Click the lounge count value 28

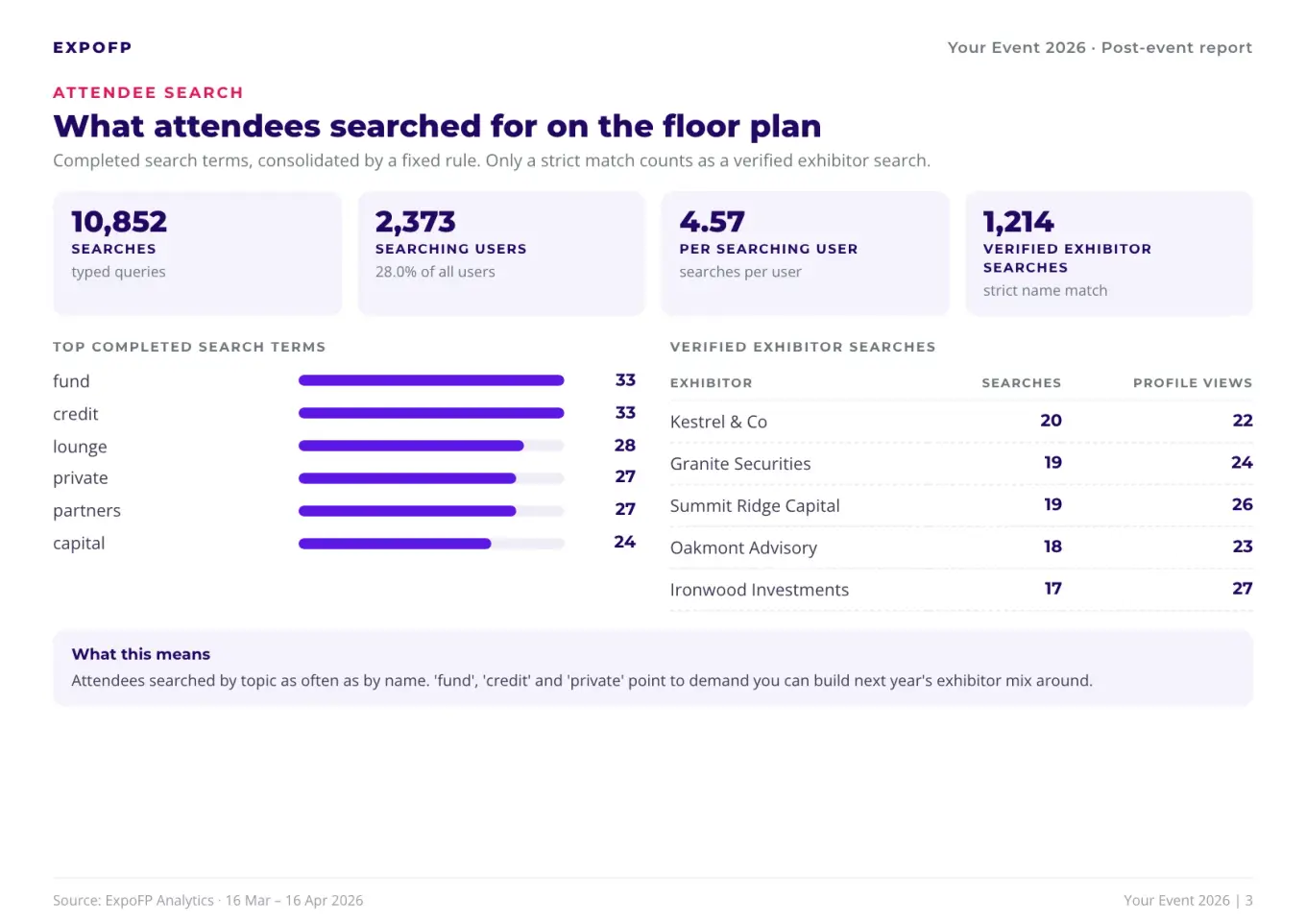(x=625, y=445)
